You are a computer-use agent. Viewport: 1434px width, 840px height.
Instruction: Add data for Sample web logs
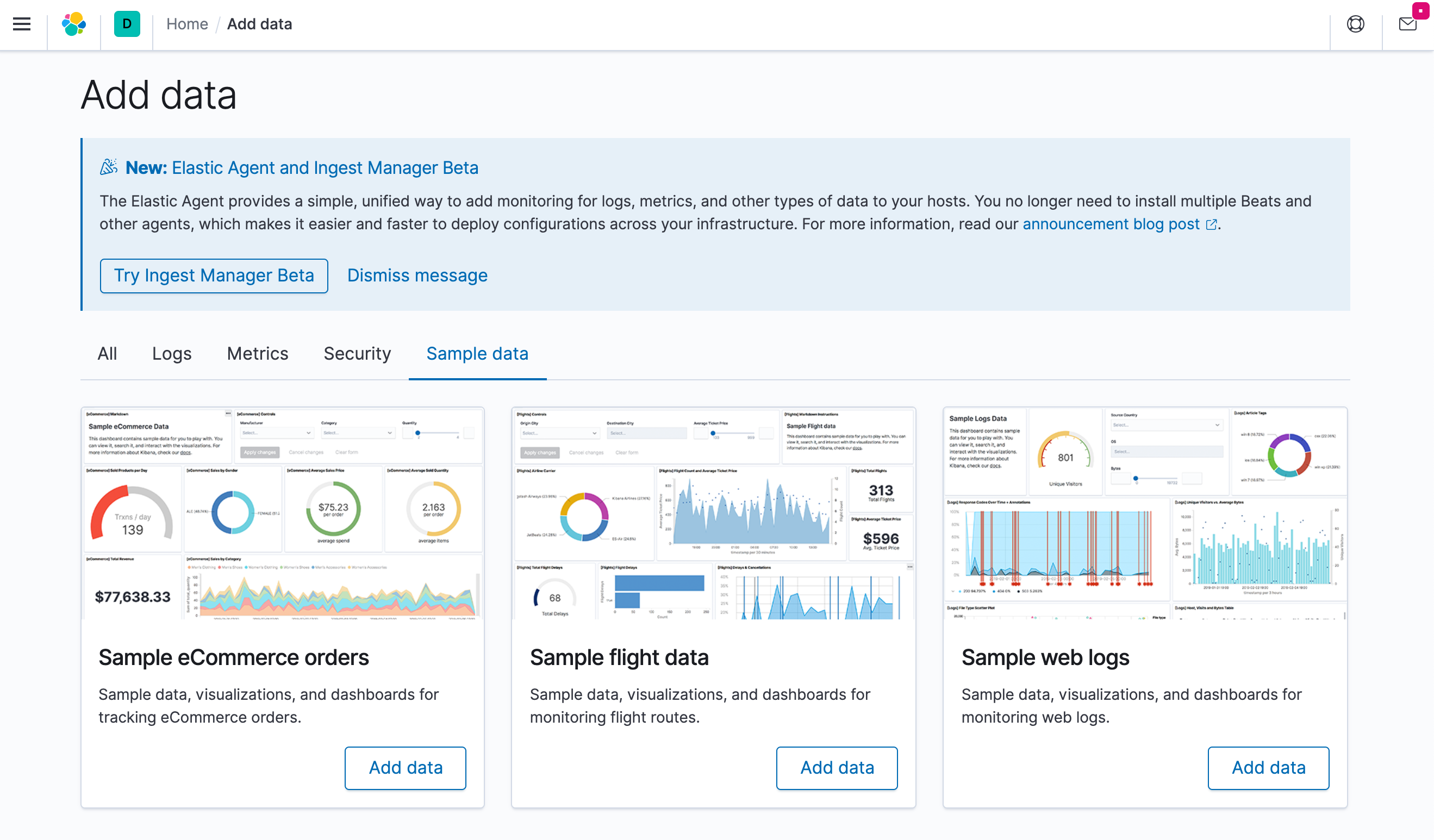pyautogui.click(x=1268, y=768)
